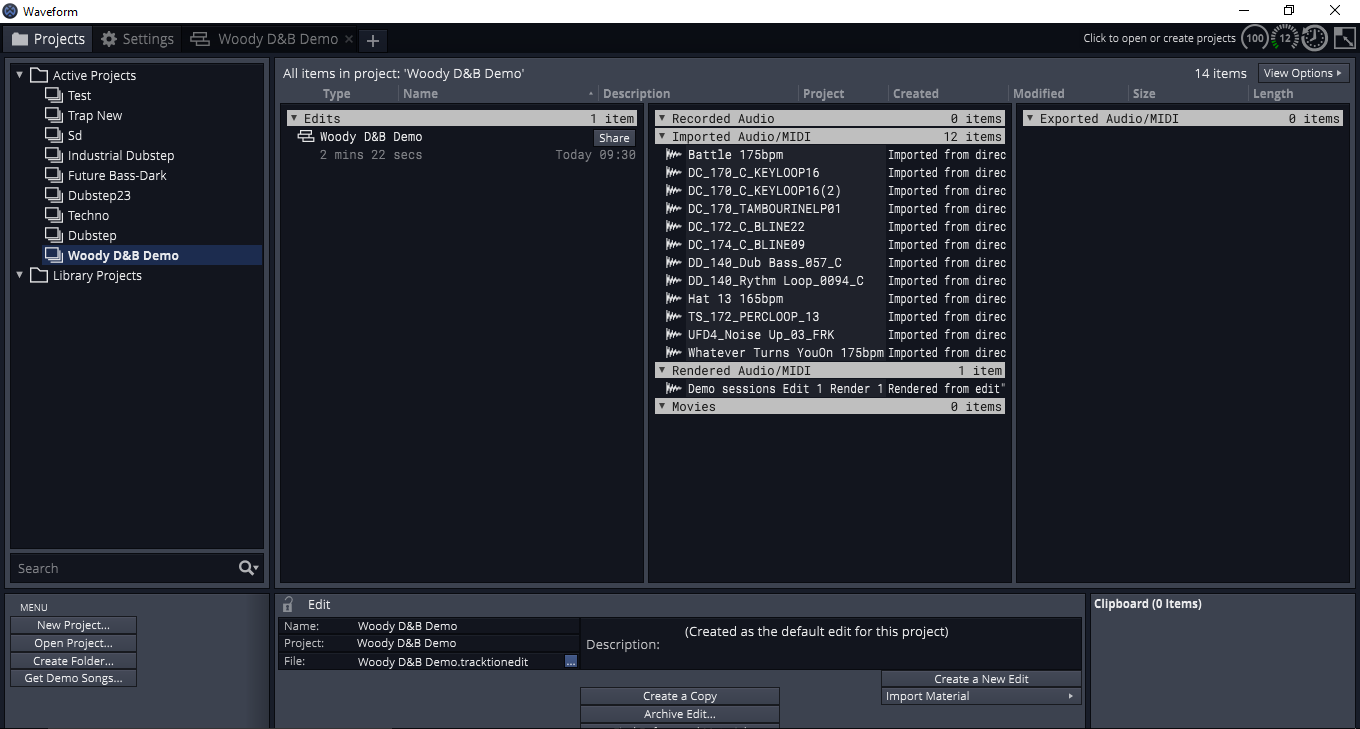This screenshot has width=1360, height=729.
Task: Collapse the Active Projects tree
Action: 19,75
